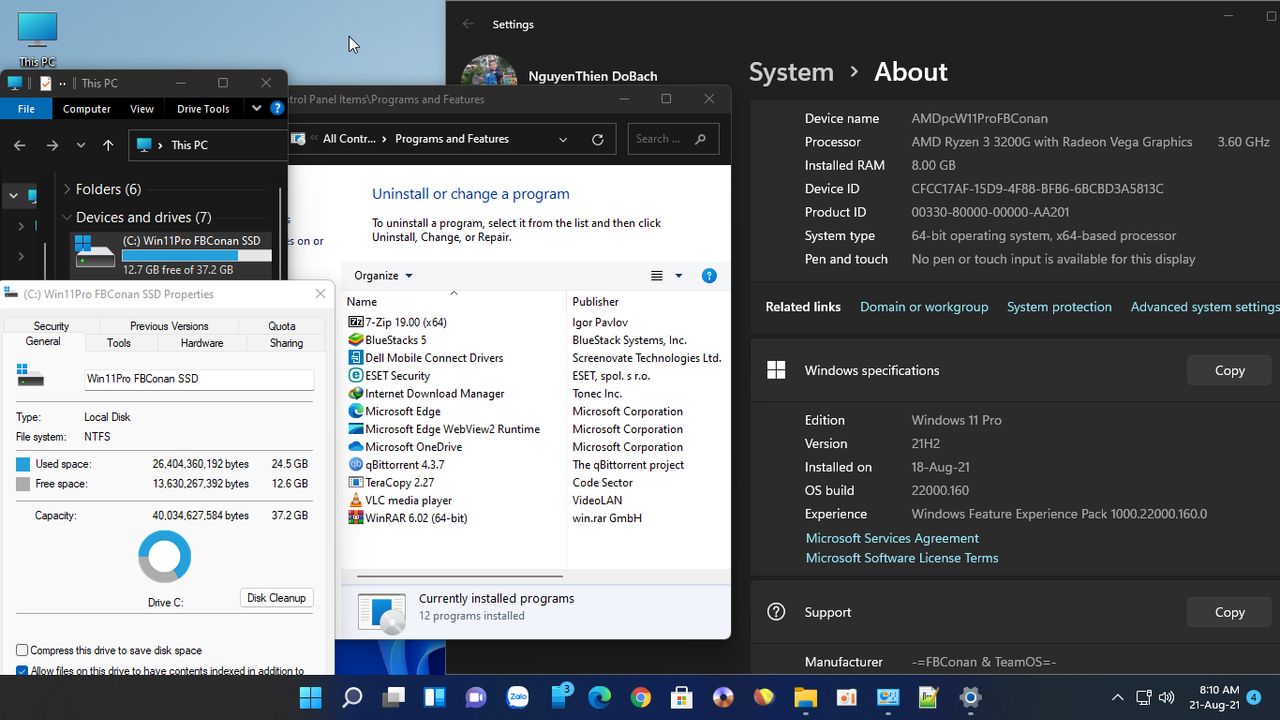The width and height of the screenshot is (1280, 720).
Task: Open Widgets from the taskbar
Action: tap(434, 697)
